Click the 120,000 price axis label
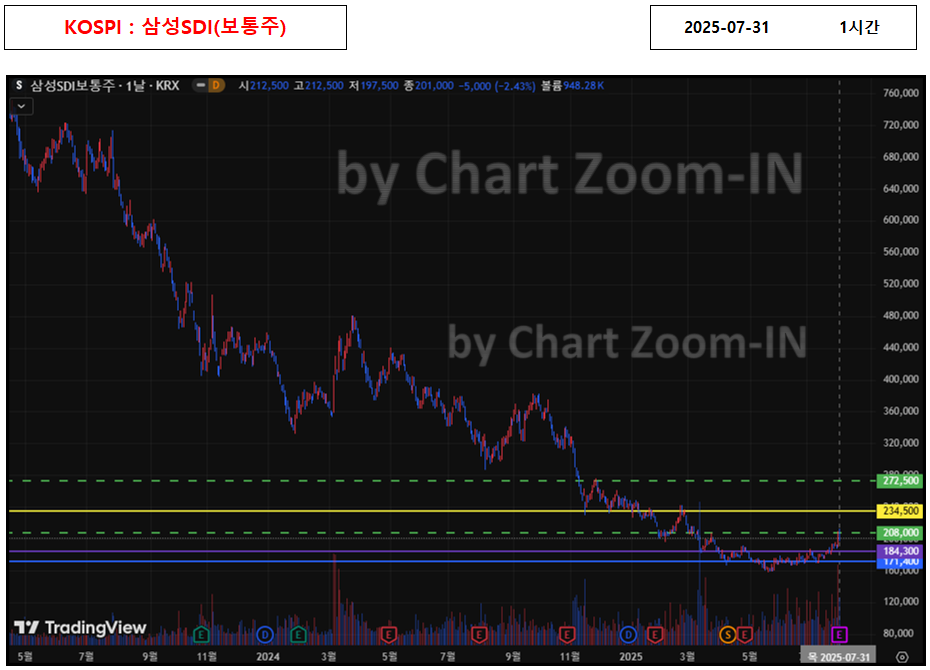930x670 pixels. click(x=900, y=601)
